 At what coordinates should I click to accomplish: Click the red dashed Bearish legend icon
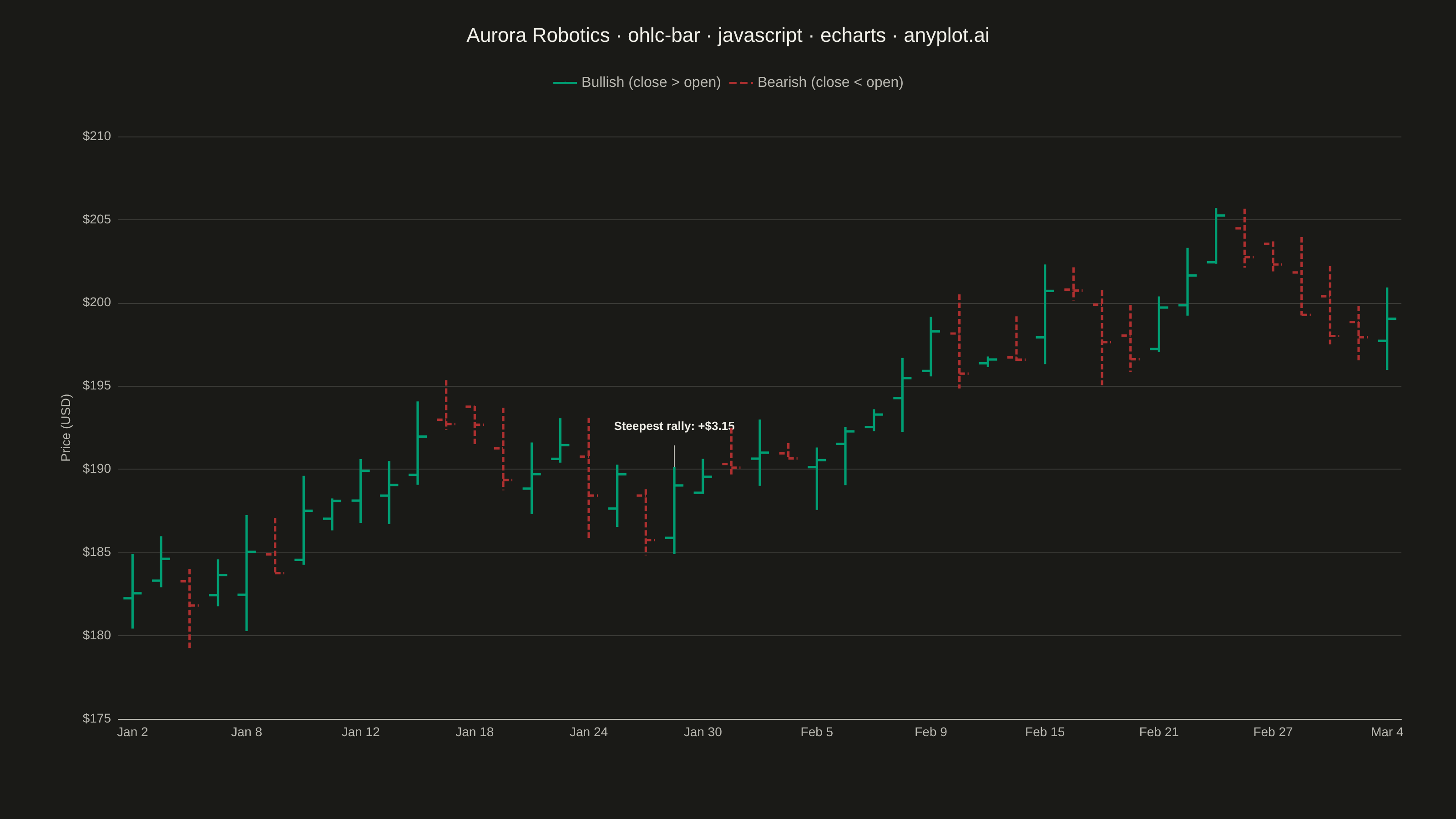pyautogui.click(x=741, y=83)
